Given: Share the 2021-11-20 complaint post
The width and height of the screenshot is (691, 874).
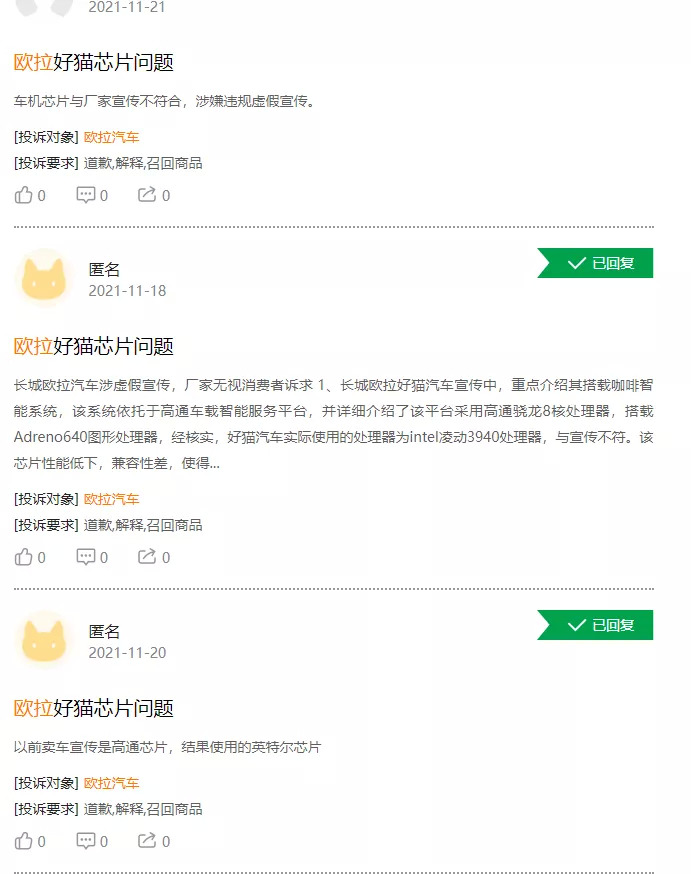Looking at the screenshot, I should (147, 841).
